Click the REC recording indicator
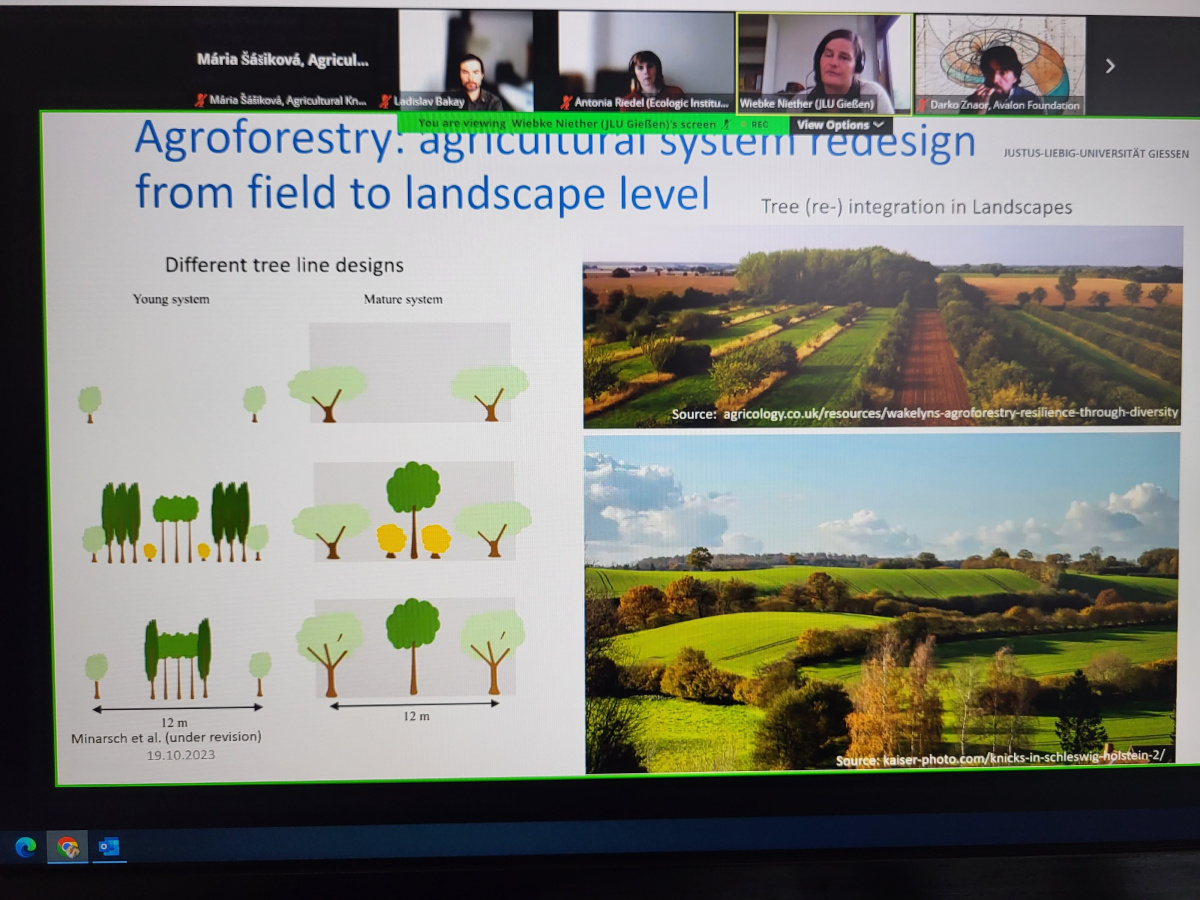The image size is (1200, 900). [755, 124]
